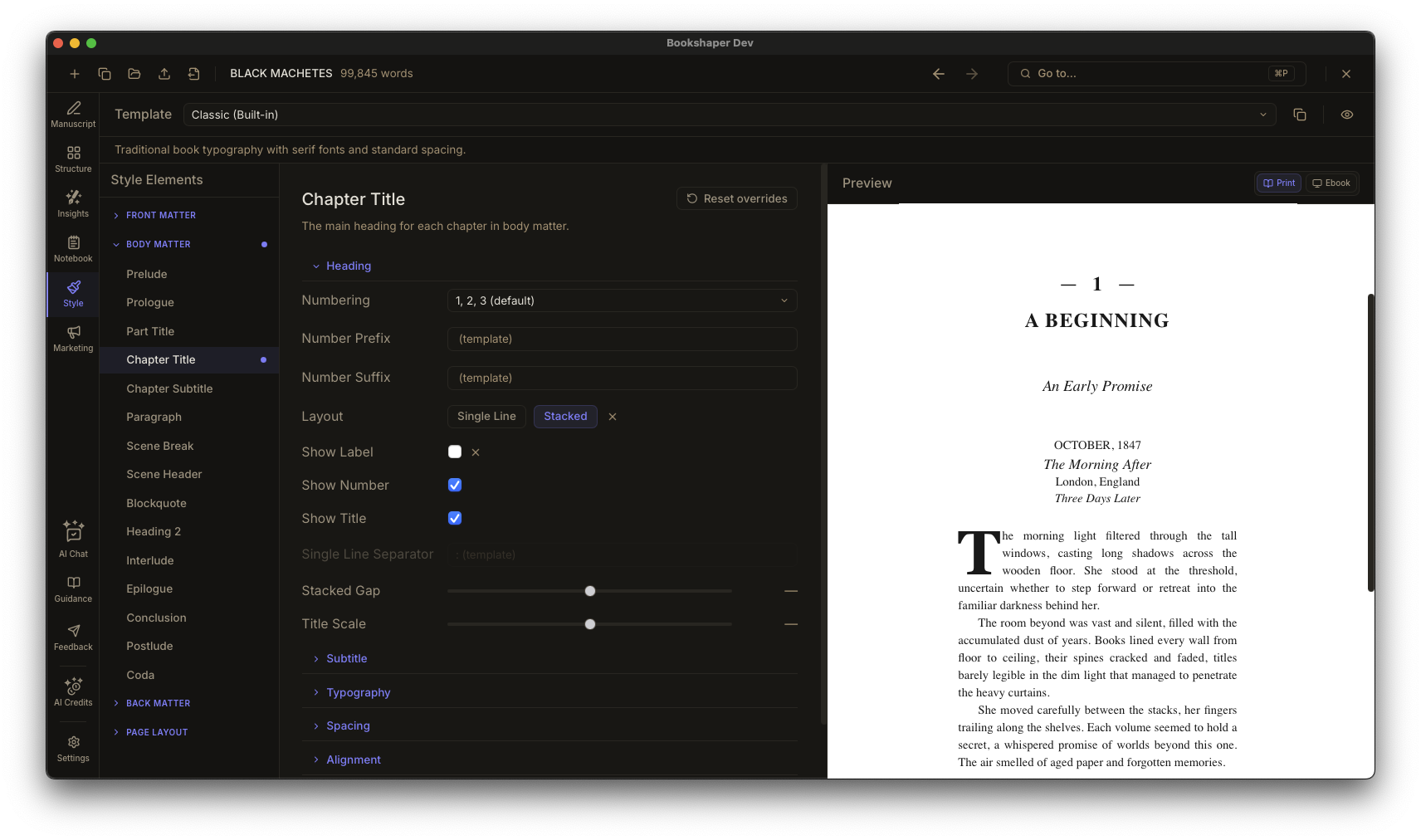The image size is (1421, 840).
Task: Uncheck the Show Number checkbox
Action: point(455,485)
